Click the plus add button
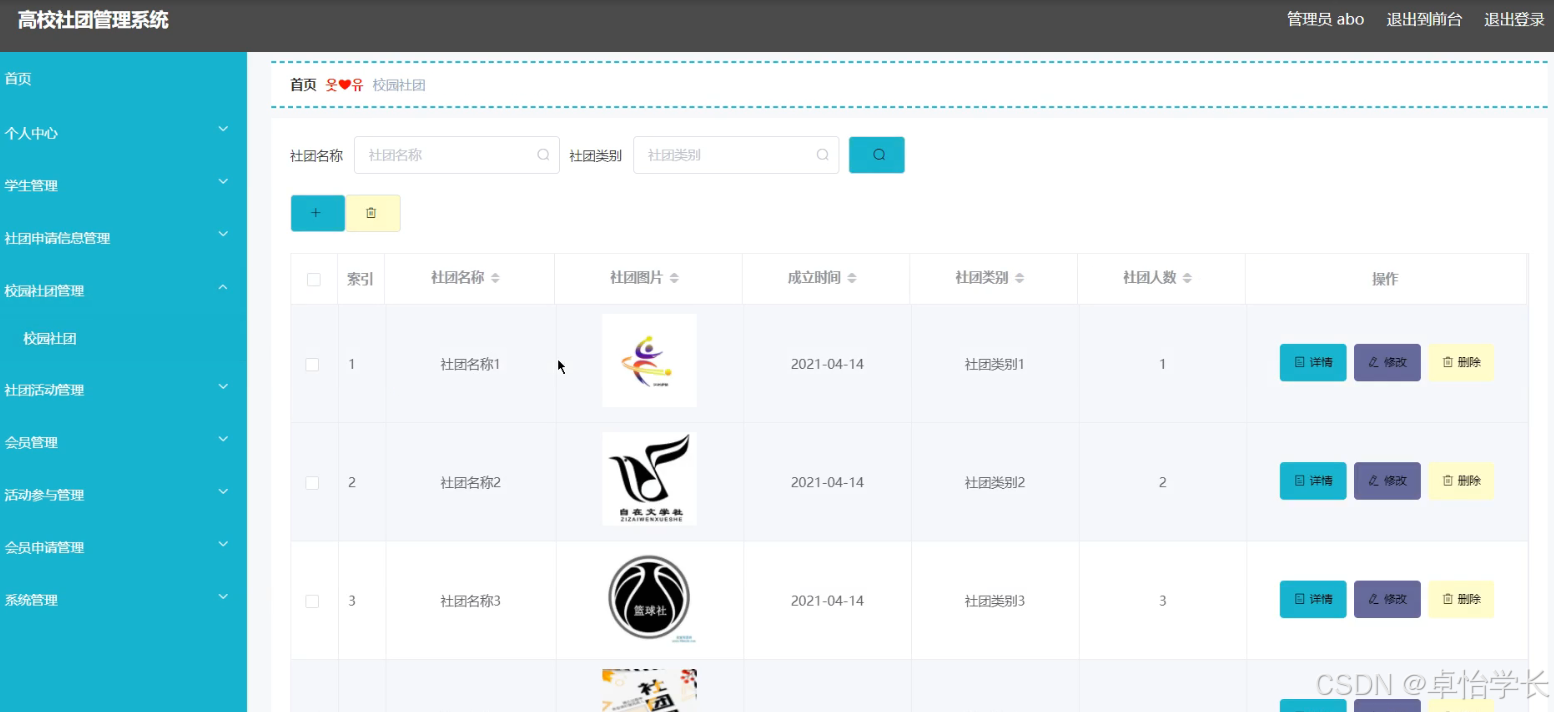This screenshot has width=1554, height=712. point(317,213)
